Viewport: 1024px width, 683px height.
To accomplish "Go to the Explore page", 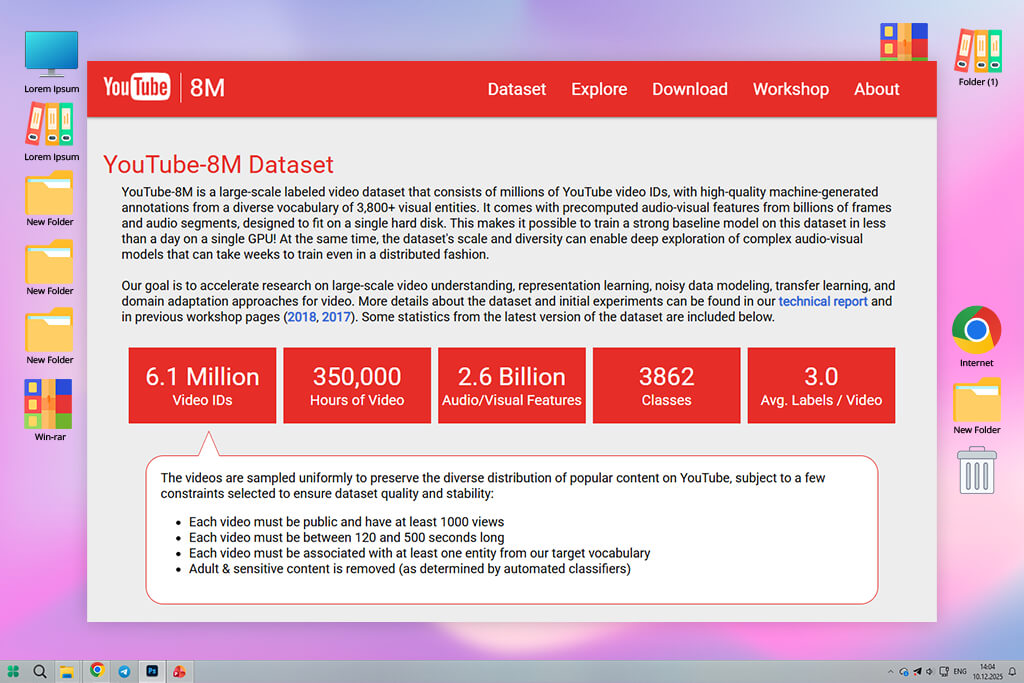I will tap(599, 89).
